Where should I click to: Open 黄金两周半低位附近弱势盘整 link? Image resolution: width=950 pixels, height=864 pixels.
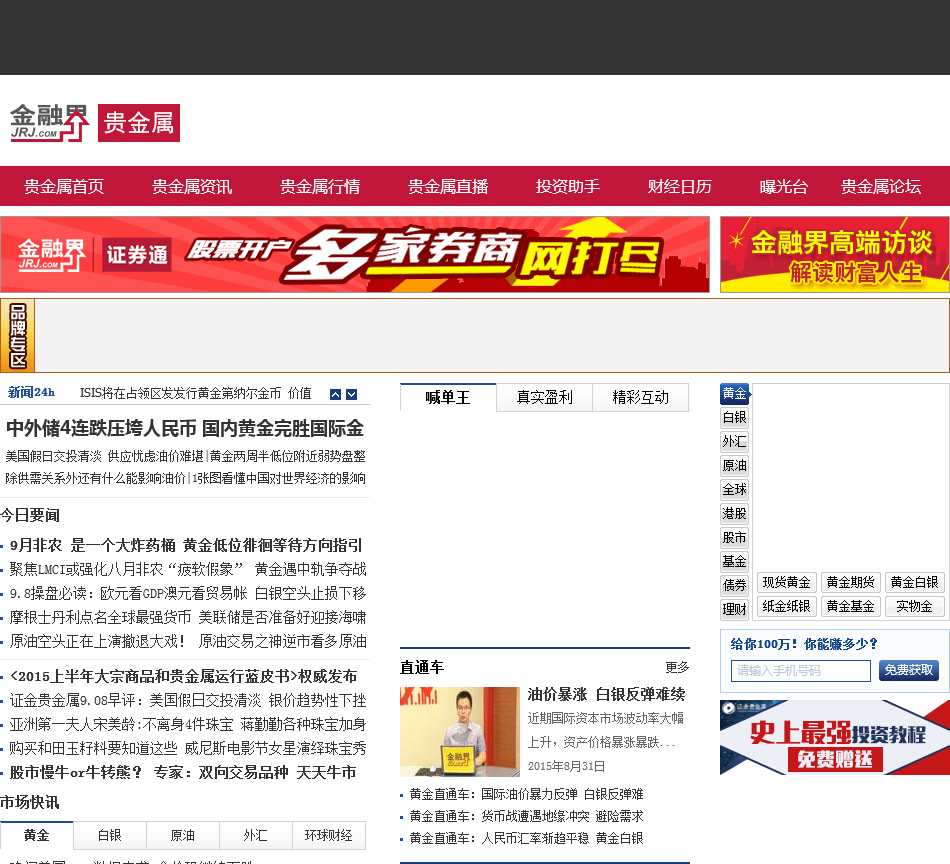coord(287,457)
